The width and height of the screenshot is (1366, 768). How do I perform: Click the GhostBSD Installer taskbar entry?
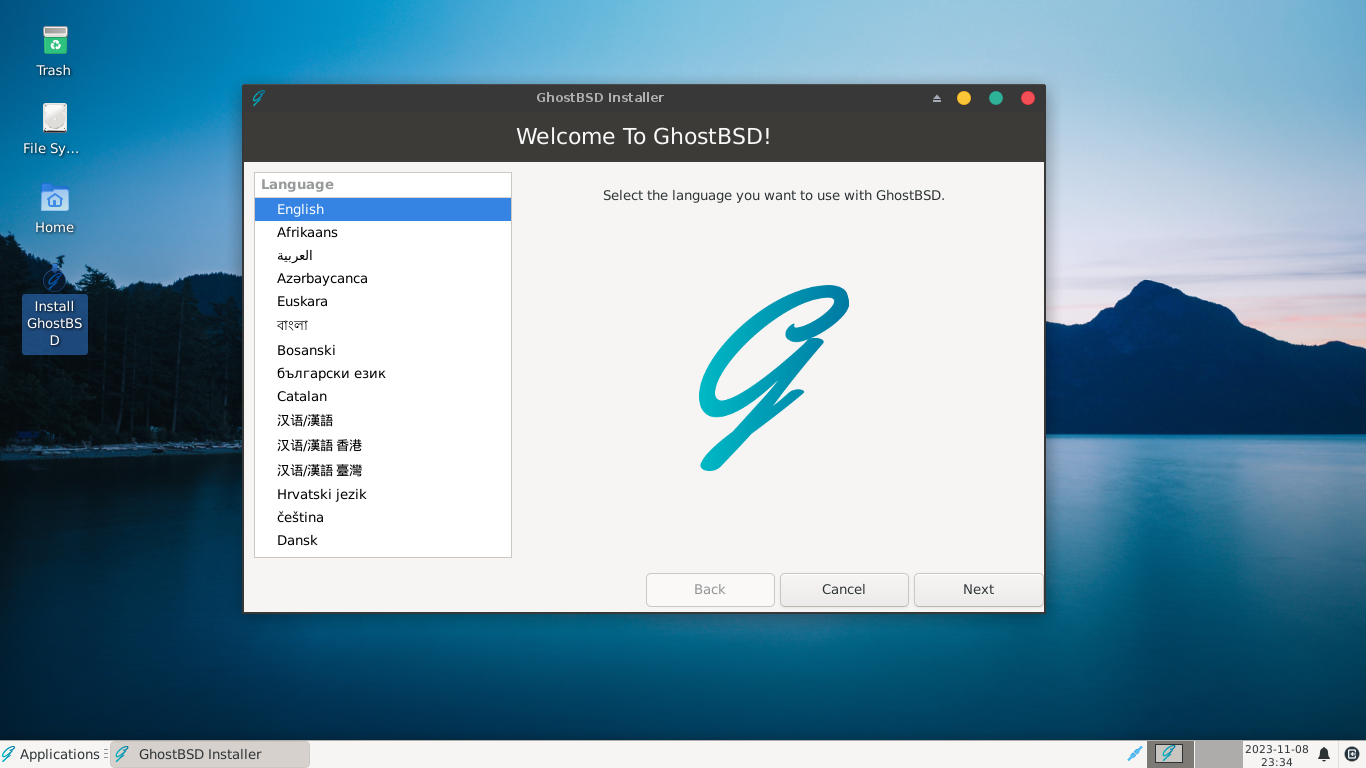210,754
